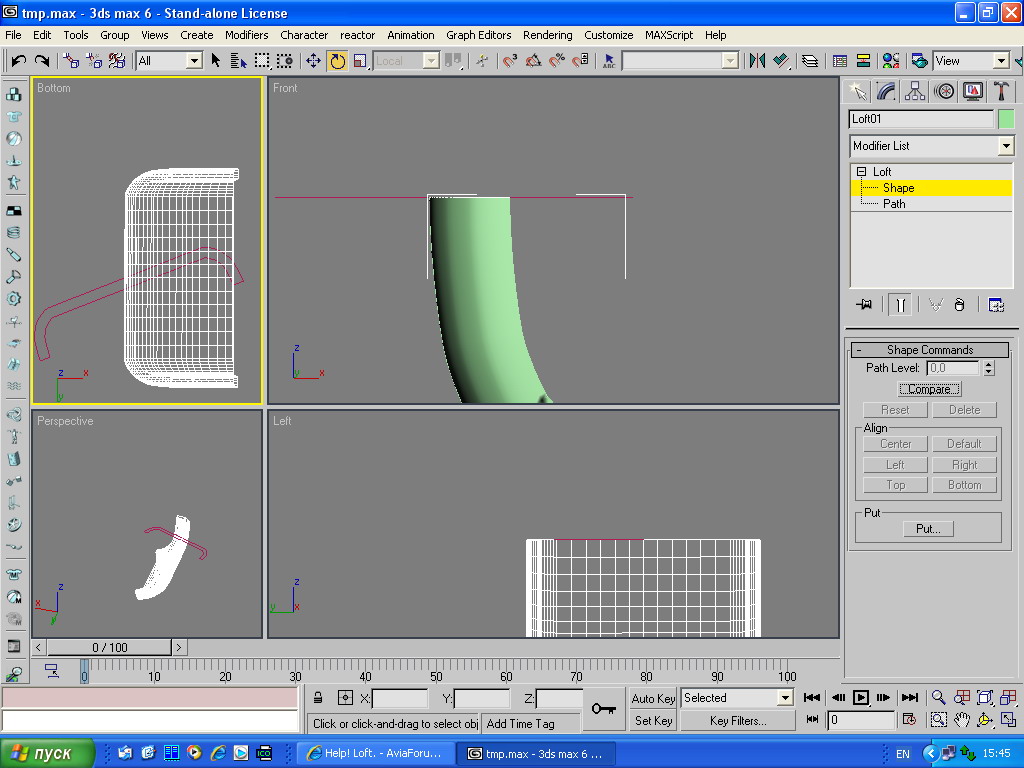1024x768 pixels.
Task: Toggle the Selection Lock padlock
Action: (x=318, y=697)
